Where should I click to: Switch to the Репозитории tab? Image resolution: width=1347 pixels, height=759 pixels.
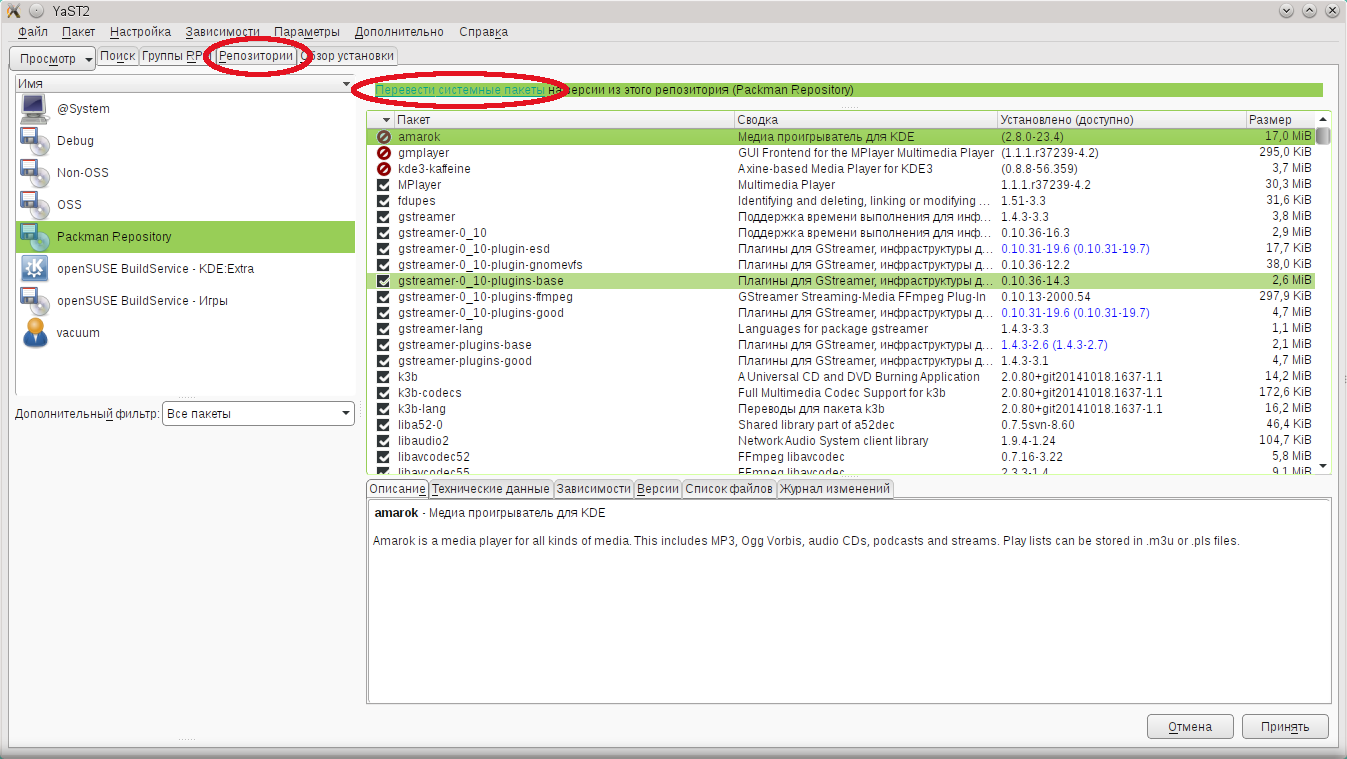point(256,56)
